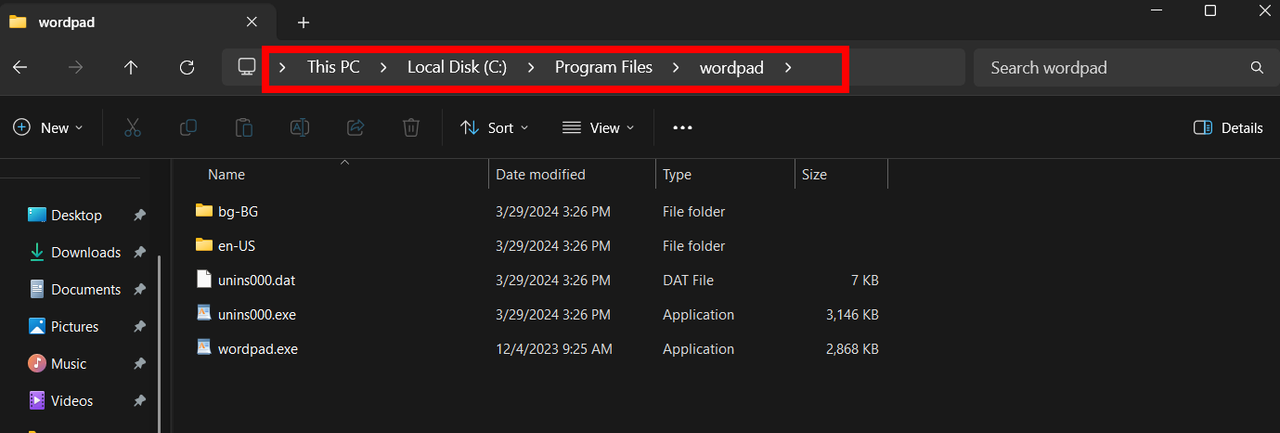Open the New dropdown menu
Viewport: 1280px width, 433px height.
pyautogui.click(x=48, y=128)
